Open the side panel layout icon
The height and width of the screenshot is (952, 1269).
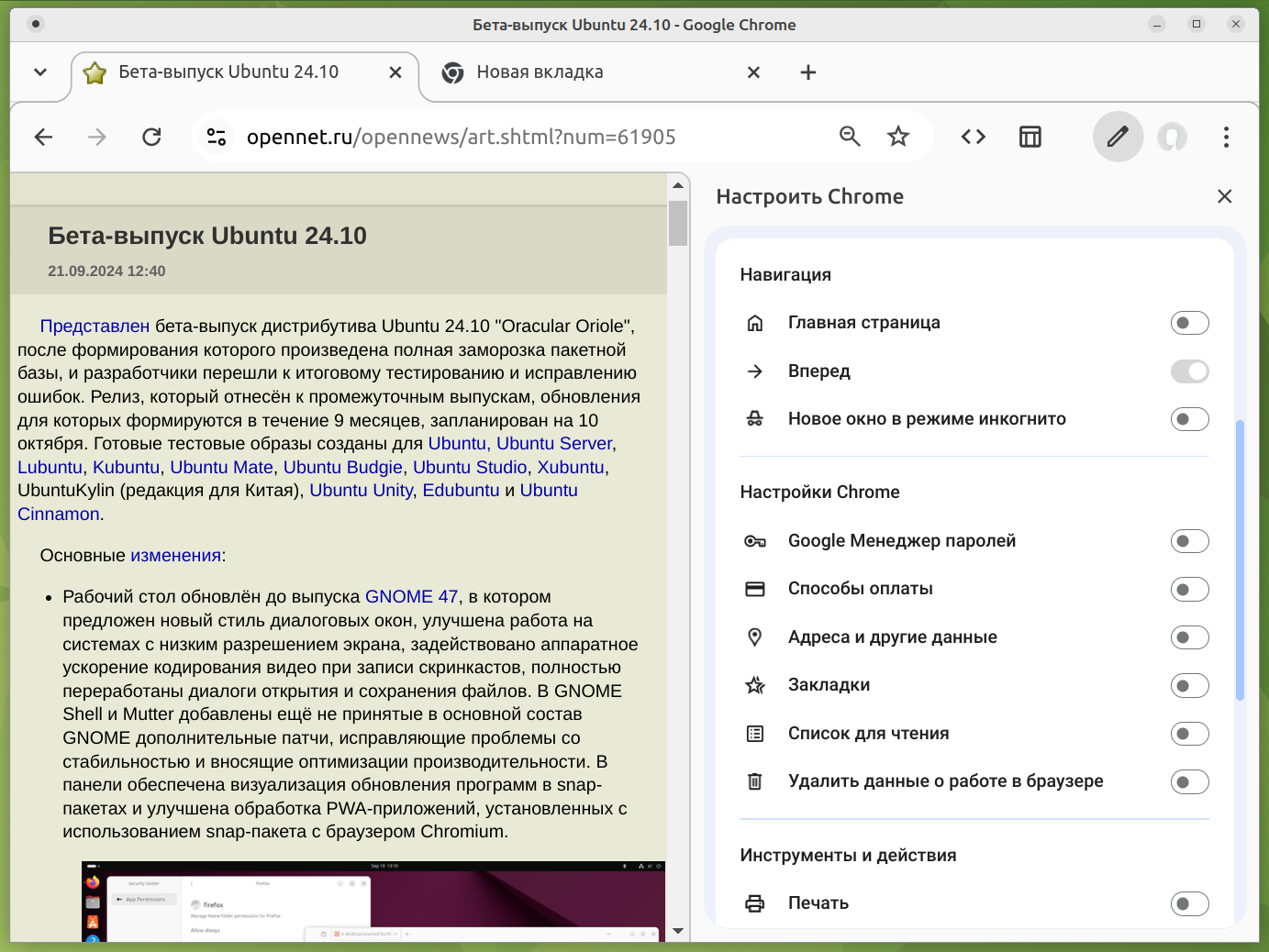pyautogui.click(x=1030, y=138)
